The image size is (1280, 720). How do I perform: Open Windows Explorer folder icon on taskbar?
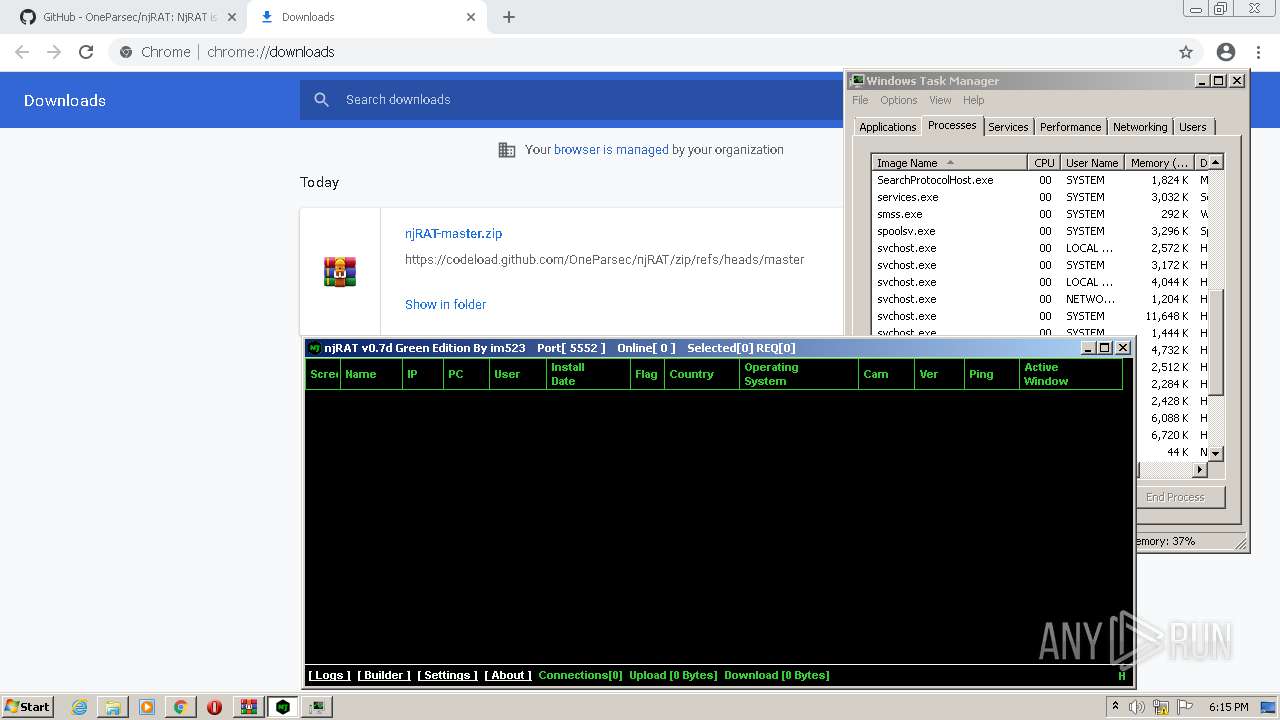(113, 707)
